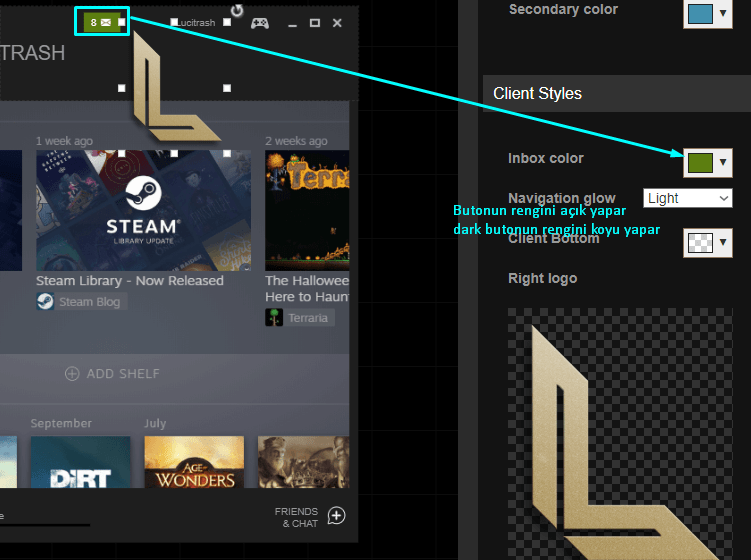This screenshot has height=560, width=751.
Task: Expand the Client Bottom dropdown arrow
Action: [x=723, y=242]
